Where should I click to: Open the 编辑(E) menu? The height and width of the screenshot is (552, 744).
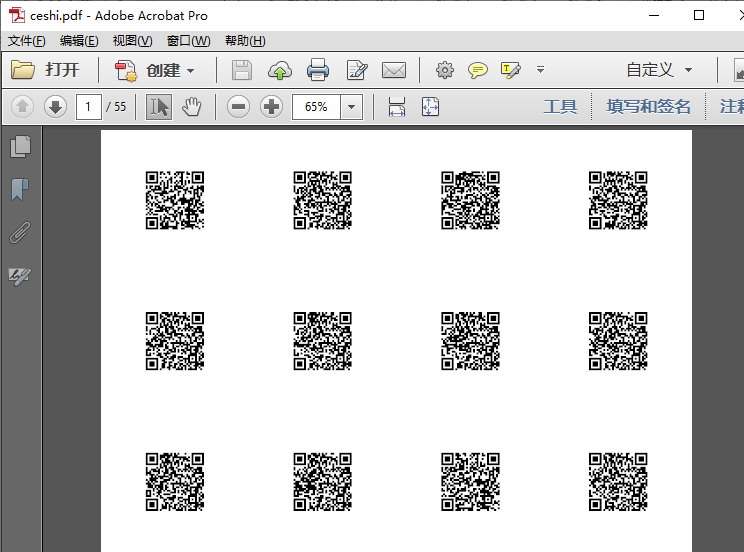click(79, 41)
